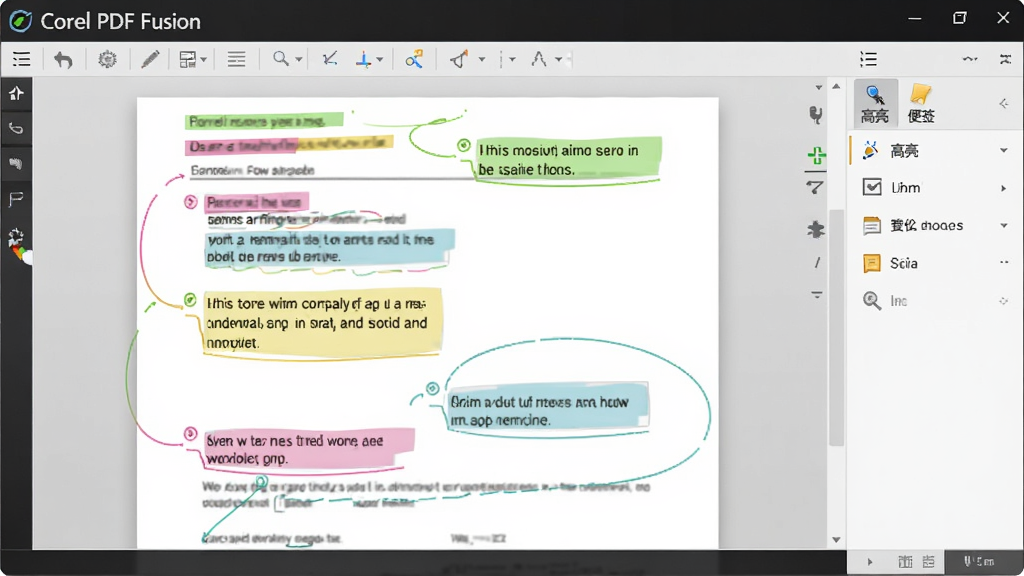Image resolution: width=1024 pixels, height=576 pixels.
Task: Click the list icon above the right panel
Action: (869, 59)
